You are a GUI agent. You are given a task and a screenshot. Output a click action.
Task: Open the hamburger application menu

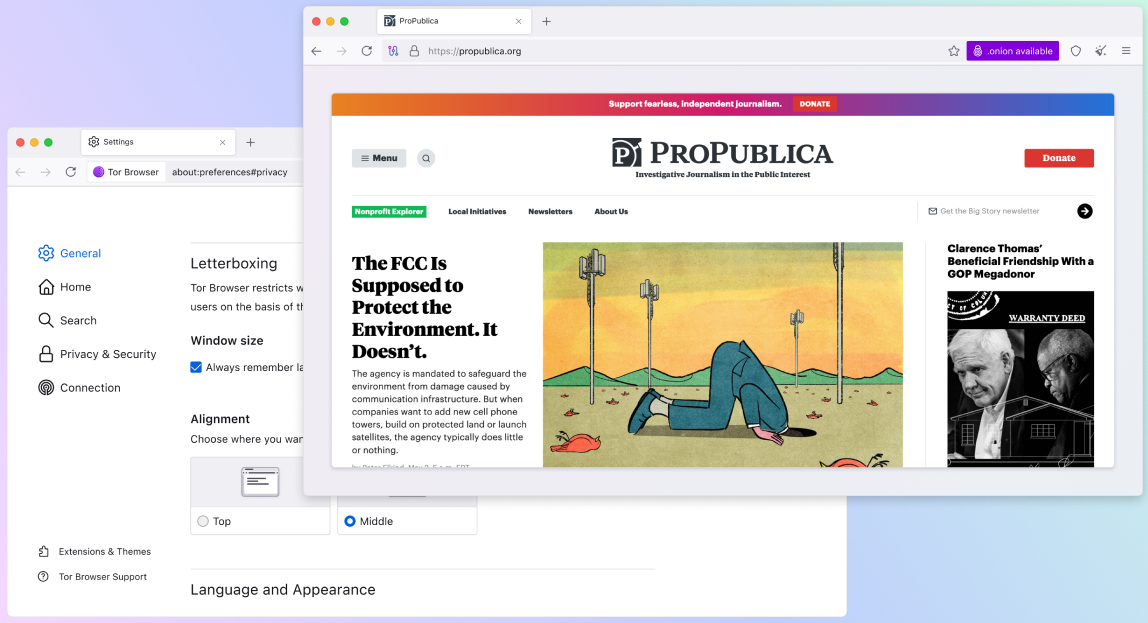[x=1126, y=51]
